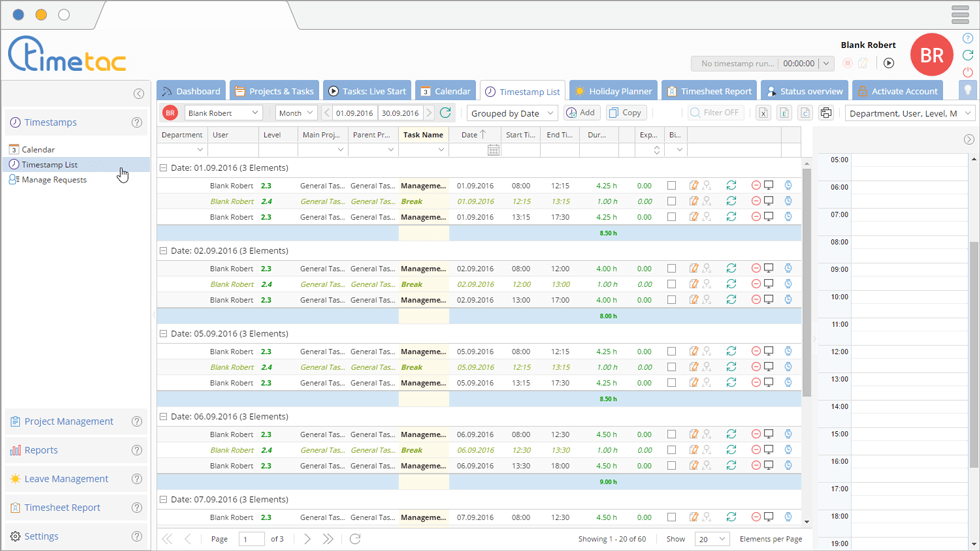The height and width of the screenshot is (551, 980).
Task: Open the Projects & Tasks tab
Action: [273, 91]
